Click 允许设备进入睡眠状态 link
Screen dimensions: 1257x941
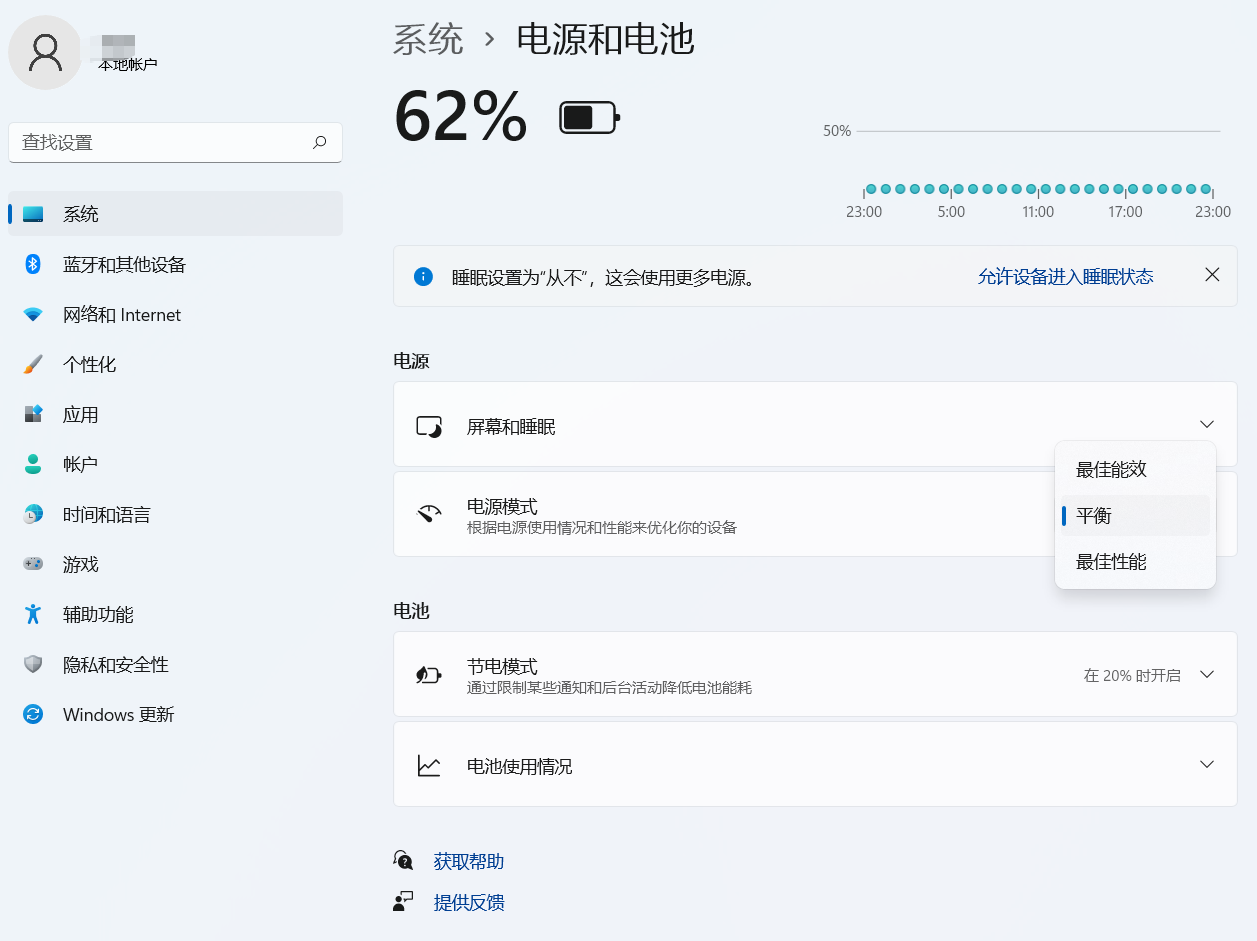click(1065, 277)
